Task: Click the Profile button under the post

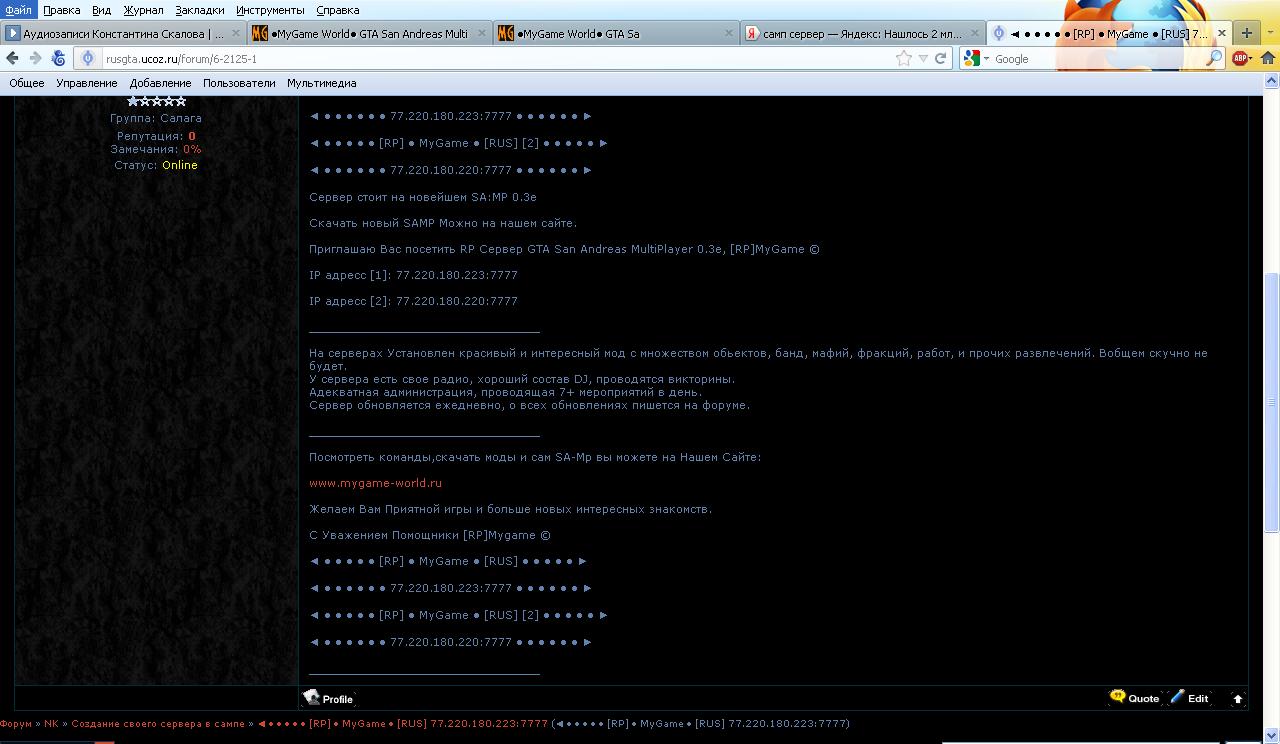Action: 329,698
